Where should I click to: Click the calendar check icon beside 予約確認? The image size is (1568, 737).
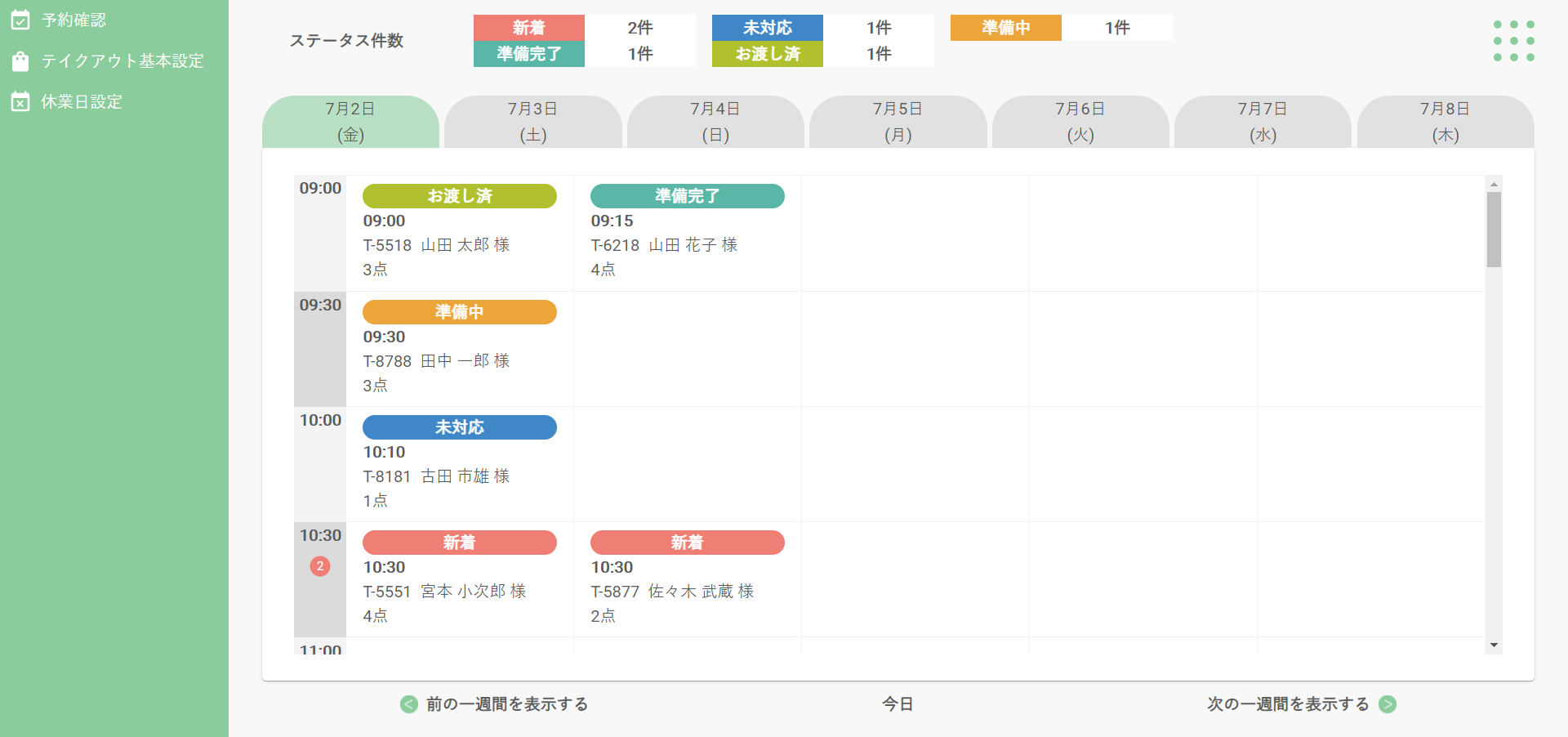click(20, 20)
